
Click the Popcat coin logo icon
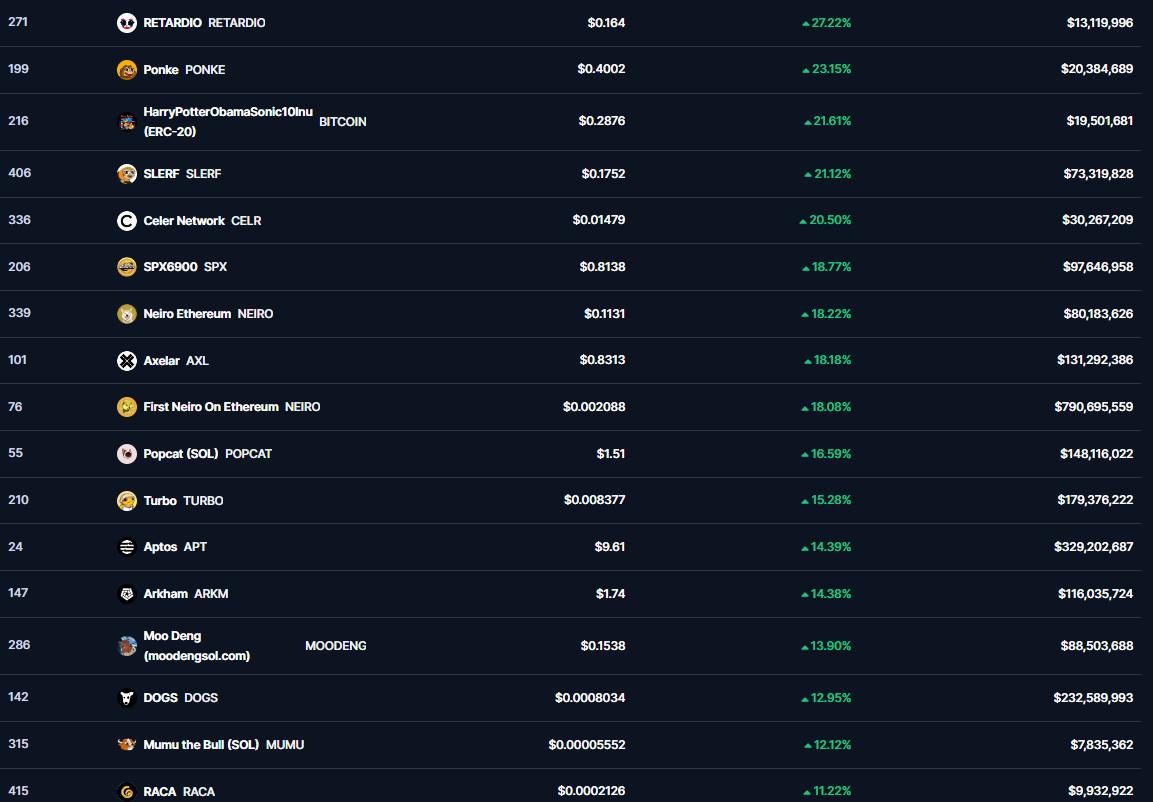[127, 454]
